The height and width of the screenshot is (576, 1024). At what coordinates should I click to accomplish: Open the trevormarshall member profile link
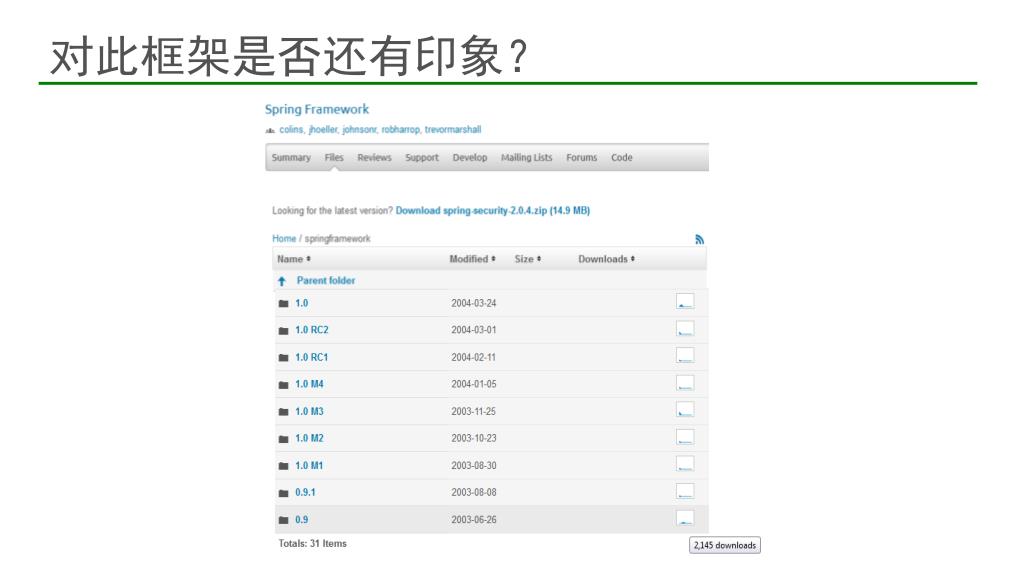(453, 130)
